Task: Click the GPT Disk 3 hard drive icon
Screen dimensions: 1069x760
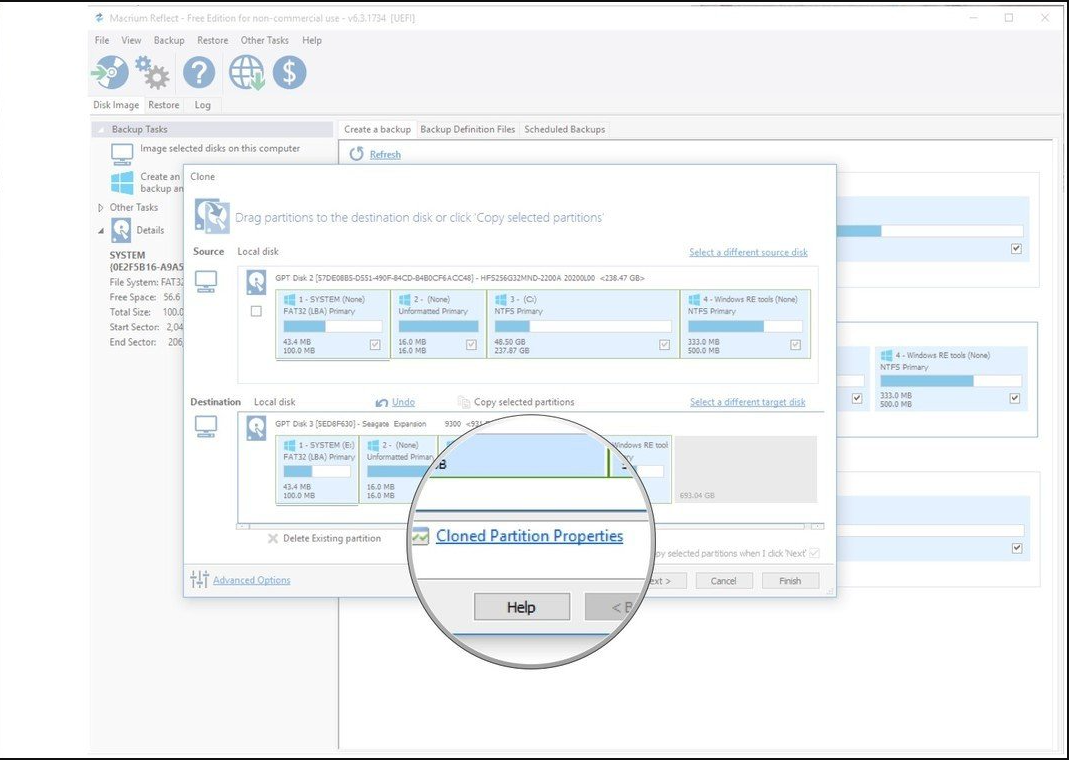Action: click(256, 428)
